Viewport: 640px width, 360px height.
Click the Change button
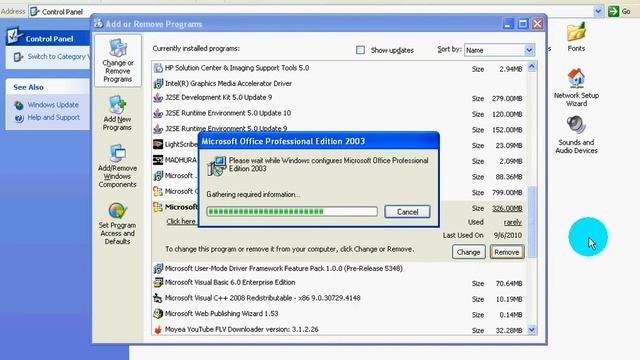click(468, 252)
